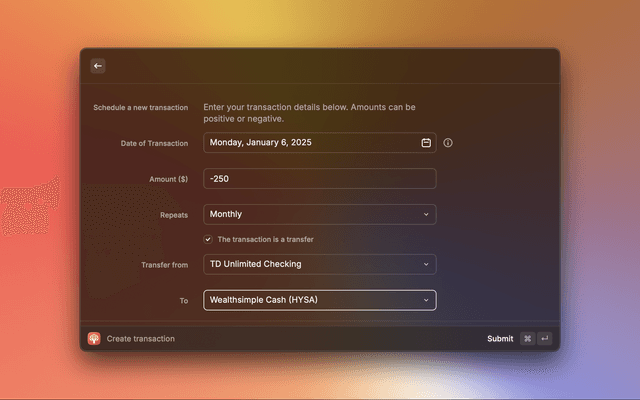Viewport: 640px width, 400px height.
Task: Click into the Amount field showing -250
Action: pyautogui.click(x=319, y=179)
